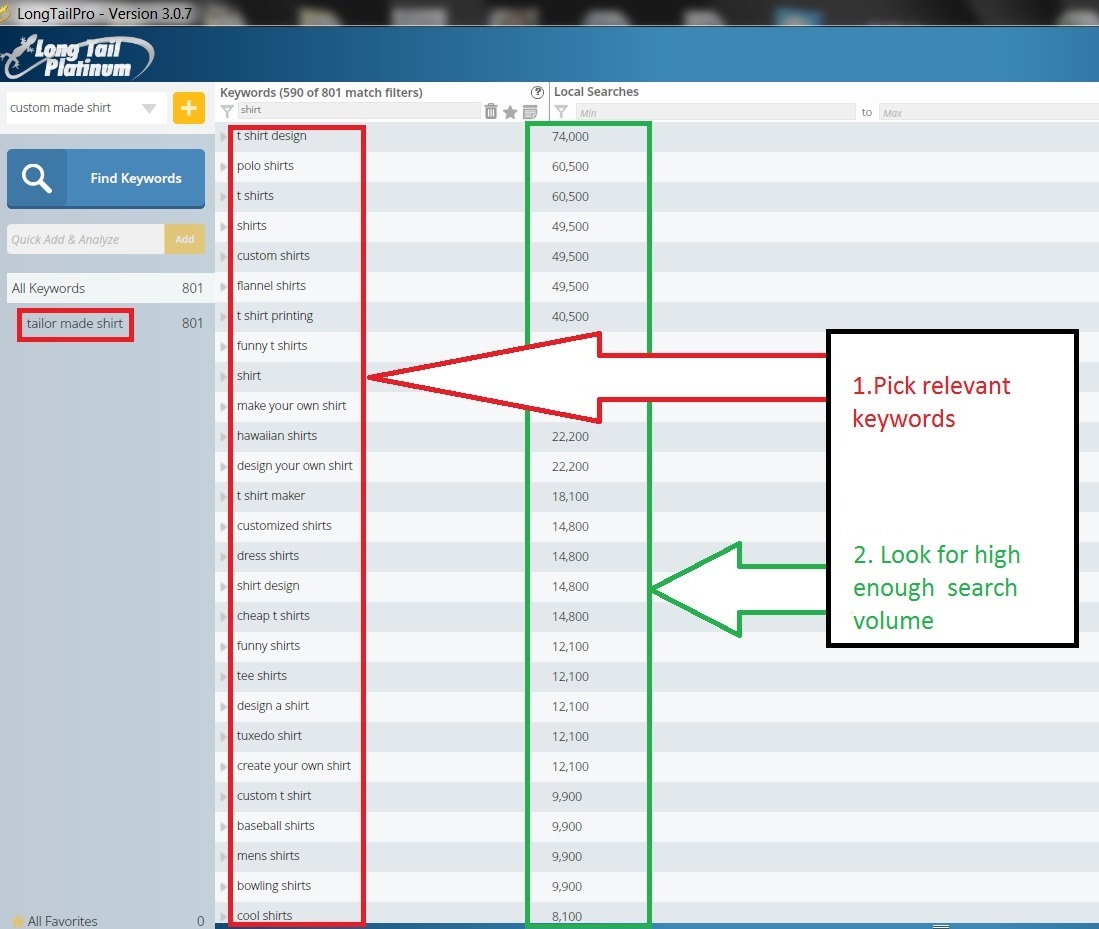Expand the 't shirt maker' row triangle
Image resolution: width=1099 pixels, height=929 pixels.
click(x=224, y=496)
